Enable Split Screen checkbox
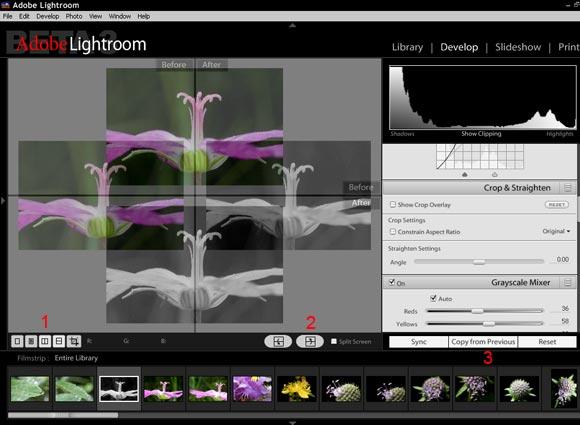 (334, 341)
